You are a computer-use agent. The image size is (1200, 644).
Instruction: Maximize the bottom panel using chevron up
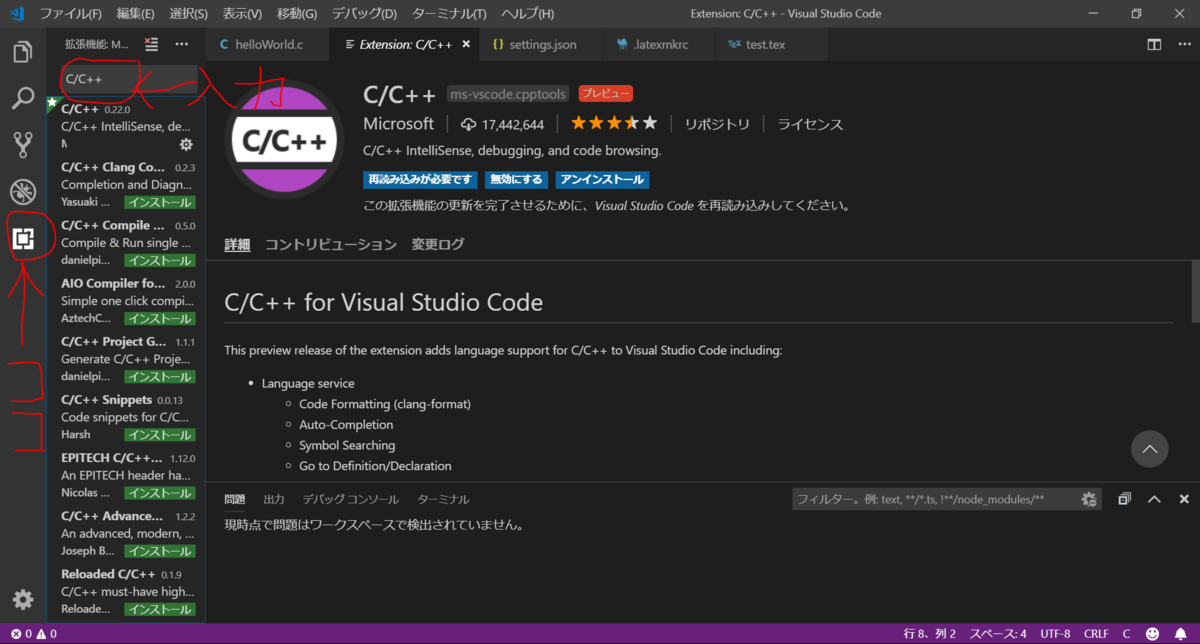point(1154,499)
